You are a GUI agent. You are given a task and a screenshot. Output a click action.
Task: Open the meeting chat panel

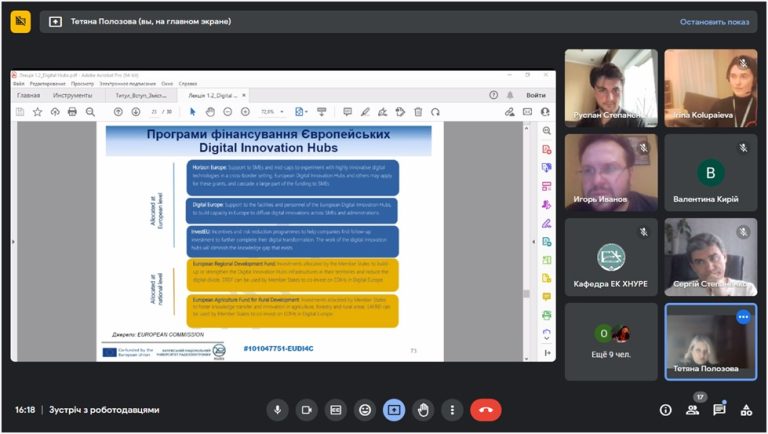(x=719, y=410)
